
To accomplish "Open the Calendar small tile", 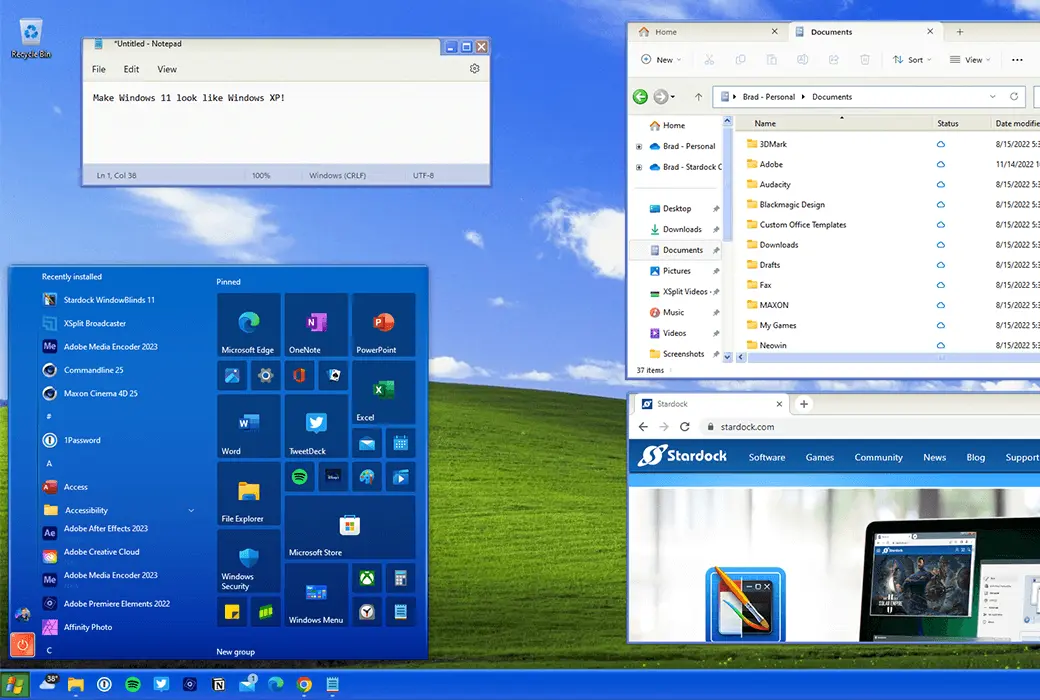I will tap(401, 443).
